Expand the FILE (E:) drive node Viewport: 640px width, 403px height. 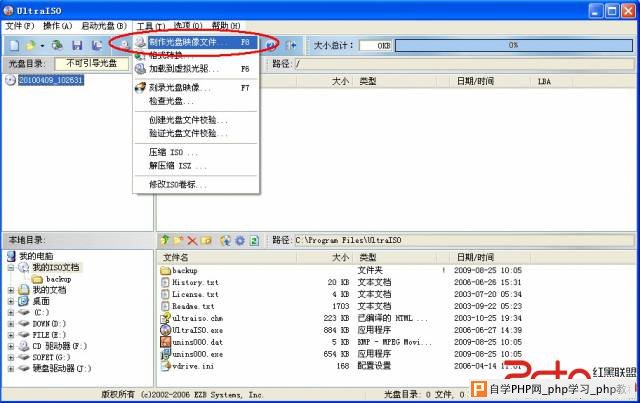click(11, 335)
